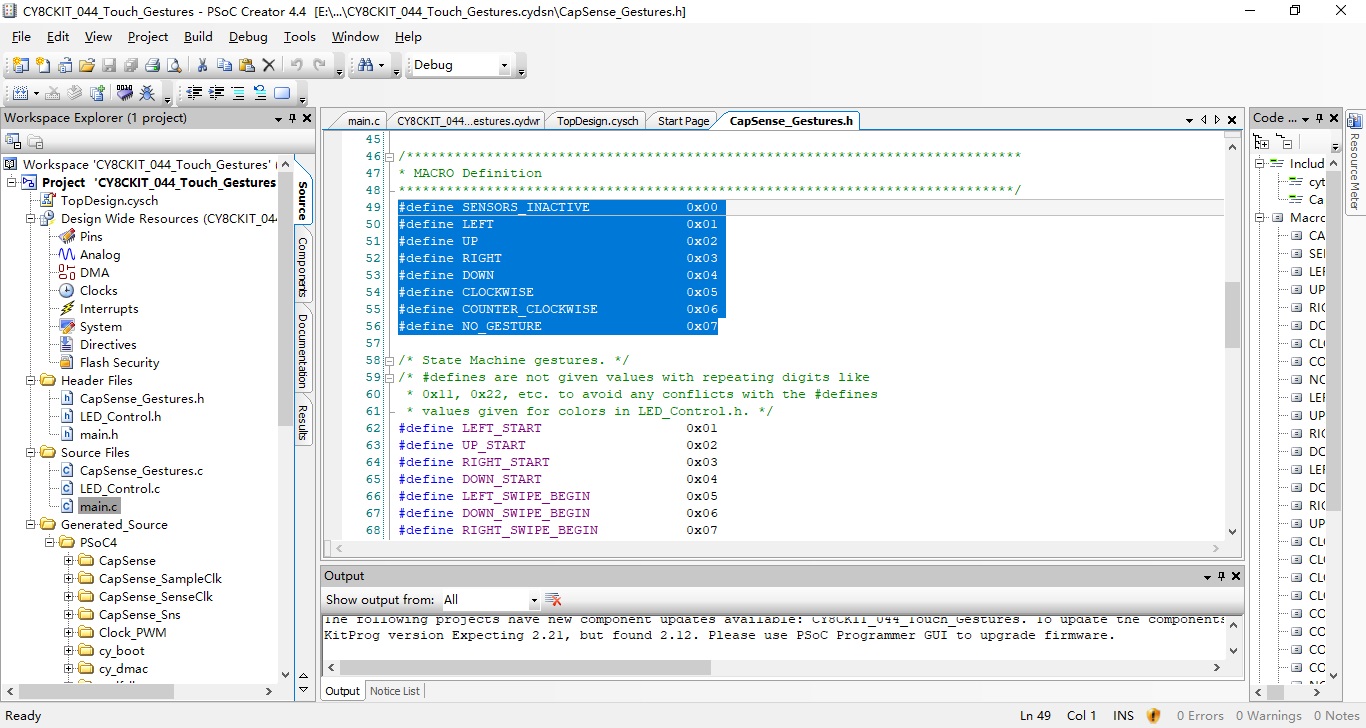The height and width of the screenshot is (728, 1366).
Task: Click the Open File folder icon
Action: click(86, 65)
